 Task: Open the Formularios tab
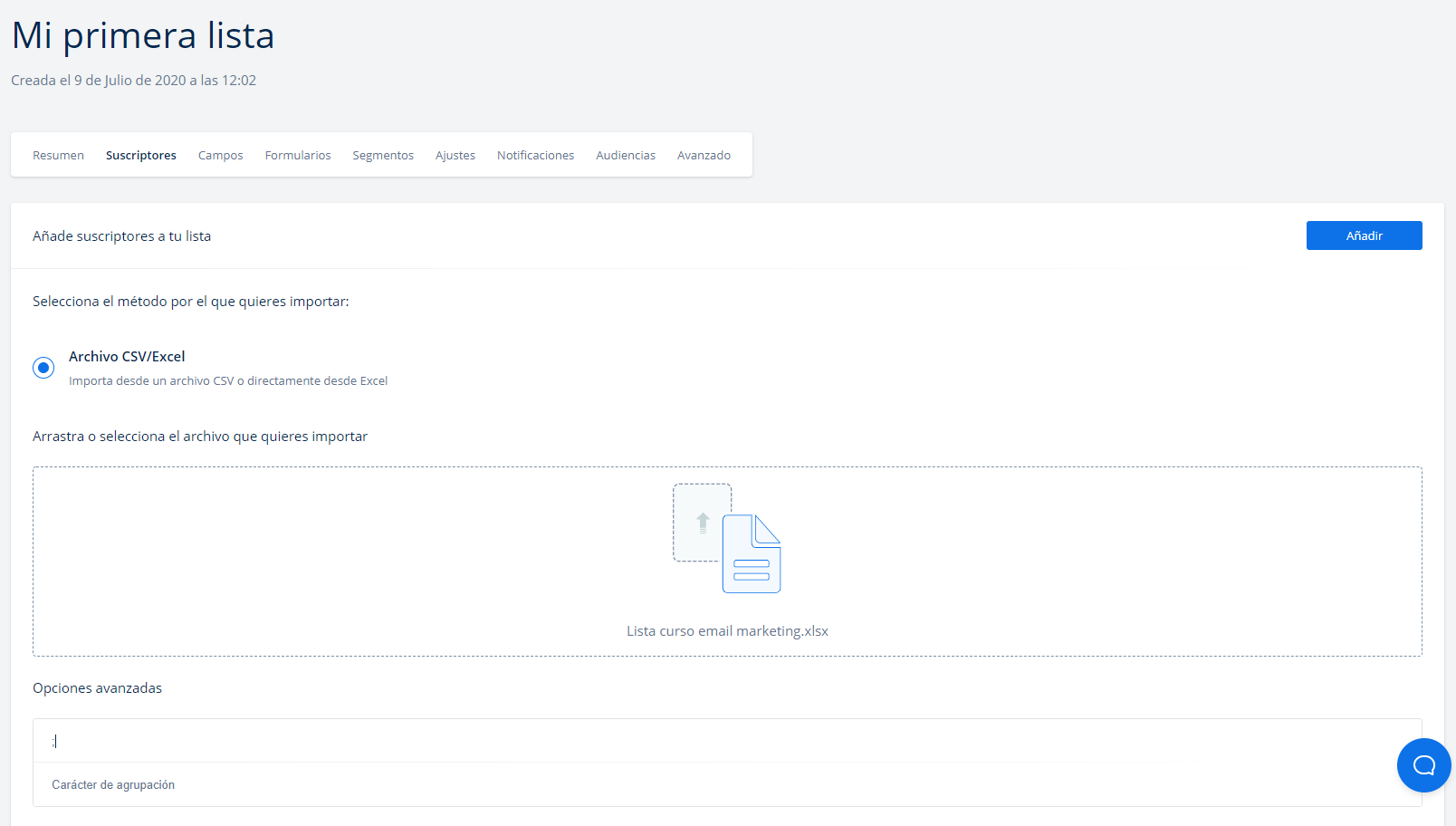[298, 155]
